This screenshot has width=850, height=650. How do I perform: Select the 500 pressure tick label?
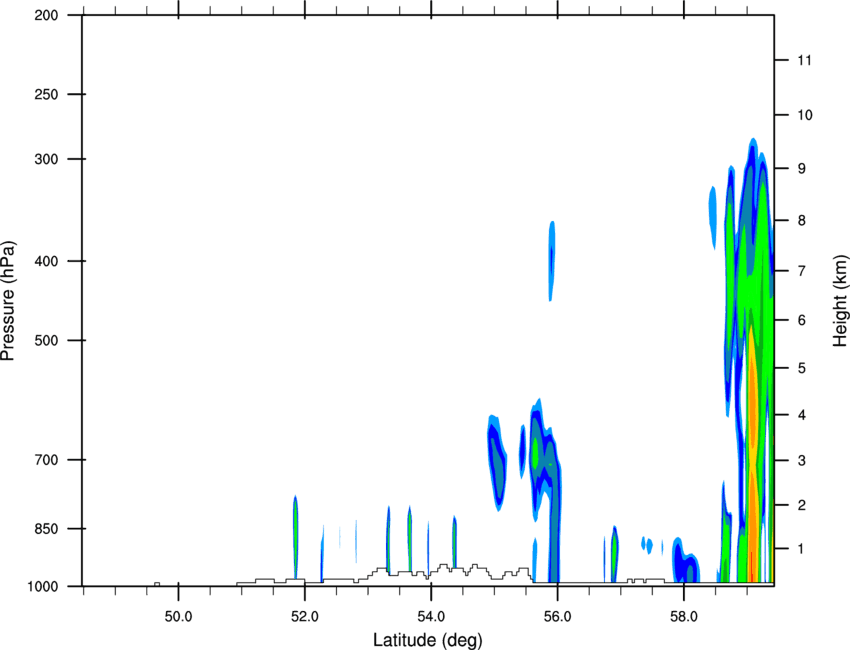(x=46, y=340)
